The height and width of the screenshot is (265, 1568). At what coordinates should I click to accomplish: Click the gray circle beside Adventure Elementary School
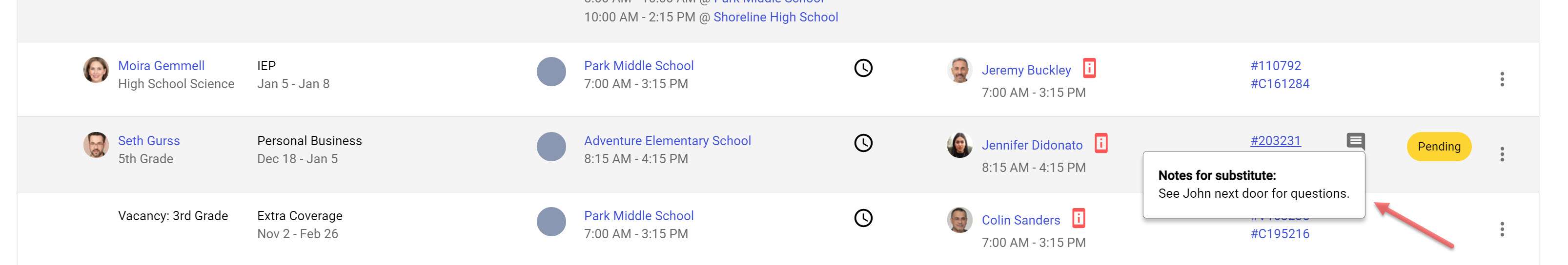click(551, 147)
